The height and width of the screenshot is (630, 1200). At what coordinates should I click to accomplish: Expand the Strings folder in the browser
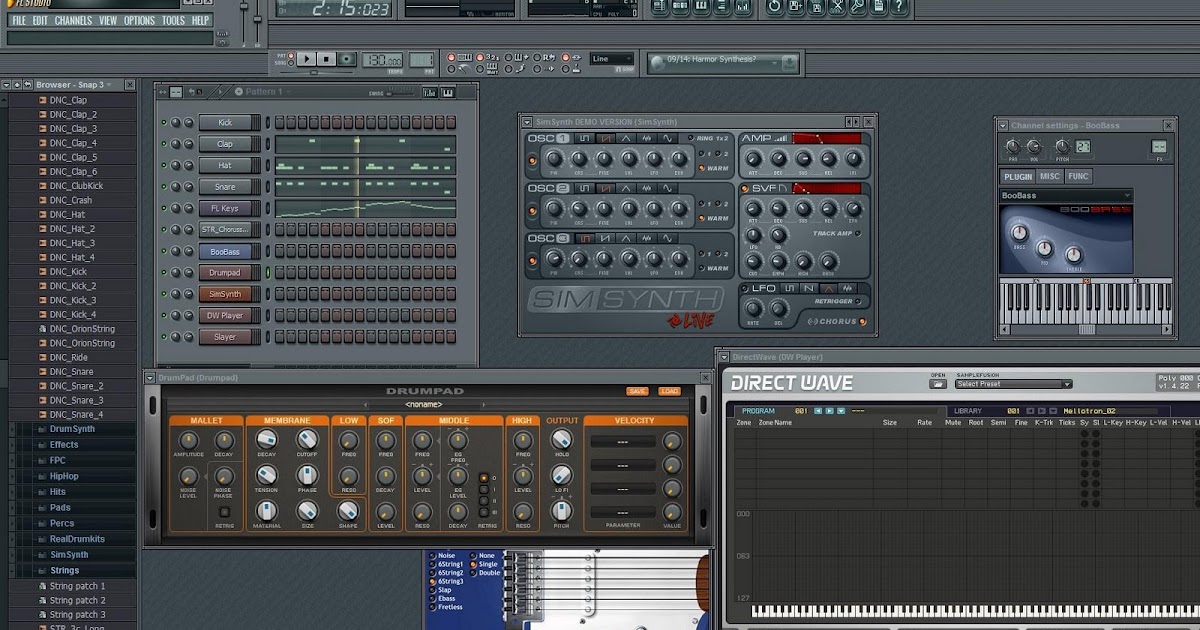pos(65,569)
